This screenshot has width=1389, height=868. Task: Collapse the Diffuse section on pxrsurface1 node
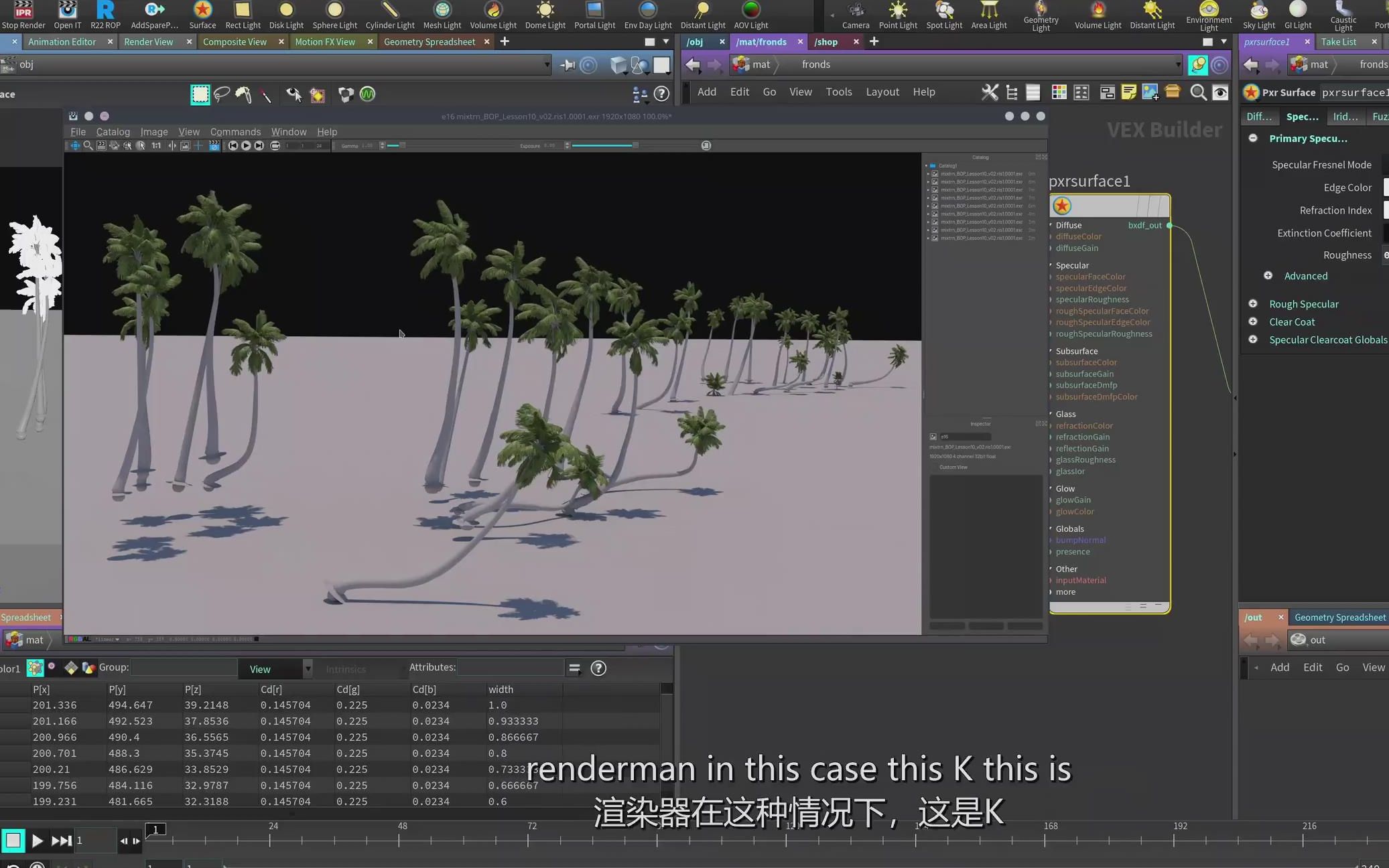(x=1051, y=225)
